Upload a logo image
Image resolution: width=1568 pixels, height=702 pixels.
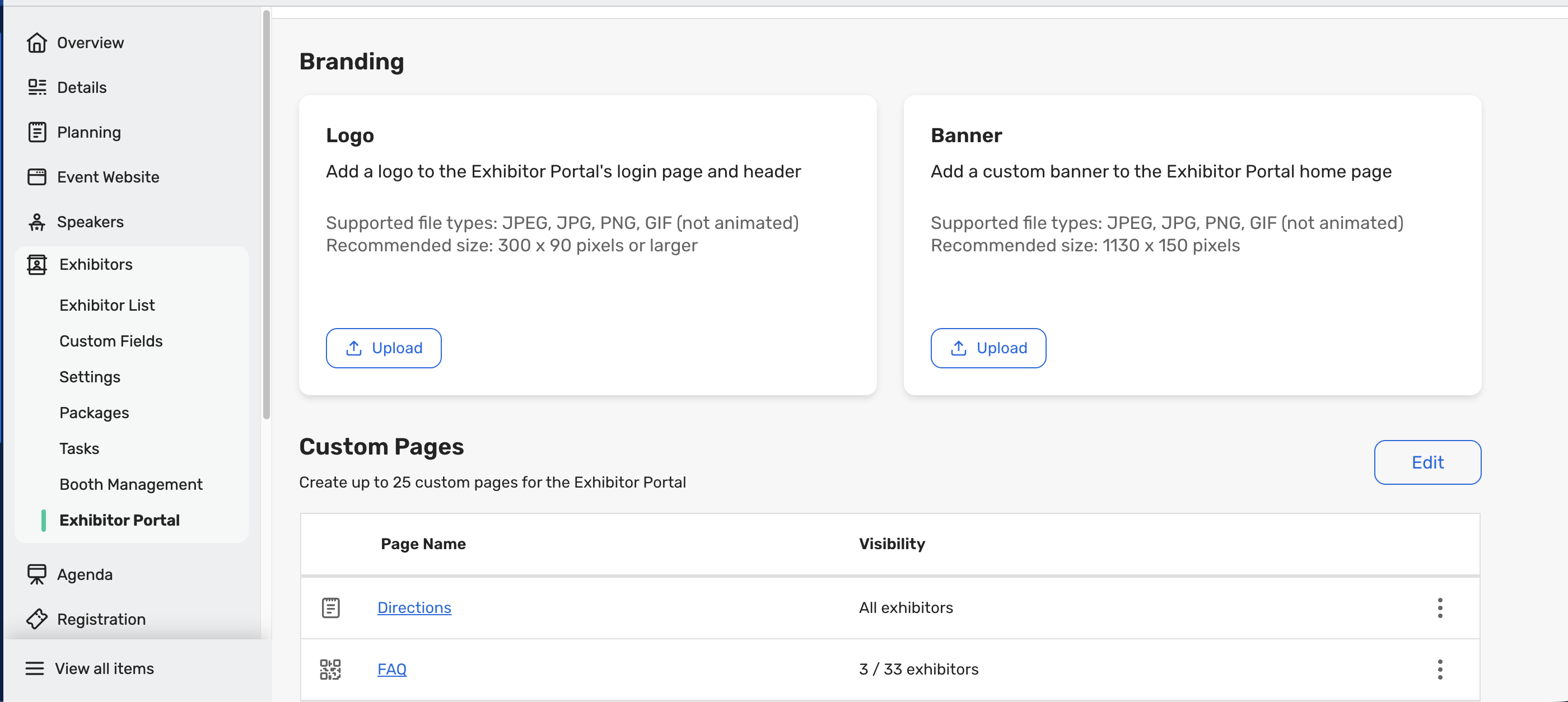click(x=384, y=348)
